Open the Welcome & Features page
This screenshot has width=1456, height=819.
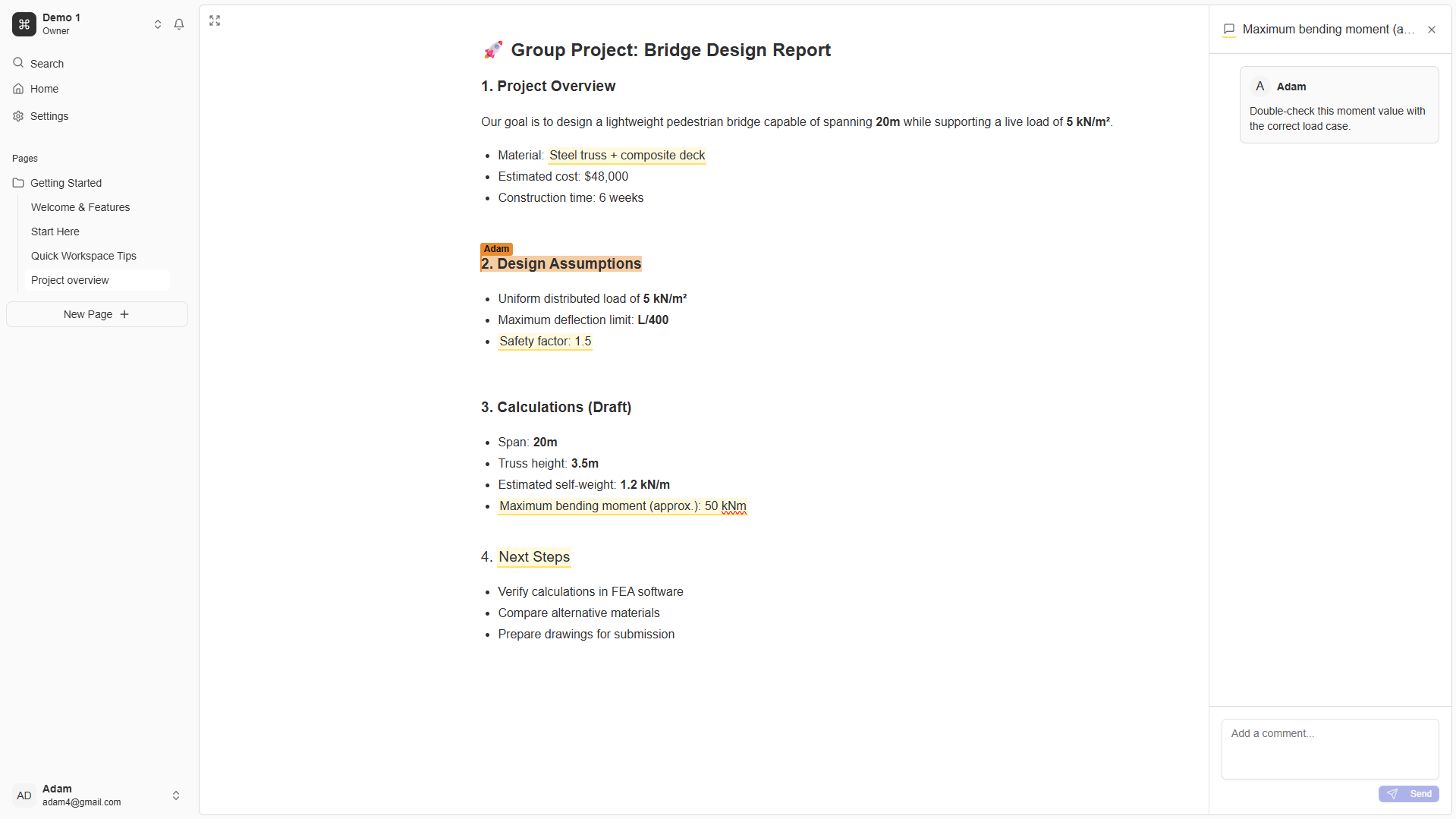80,207
